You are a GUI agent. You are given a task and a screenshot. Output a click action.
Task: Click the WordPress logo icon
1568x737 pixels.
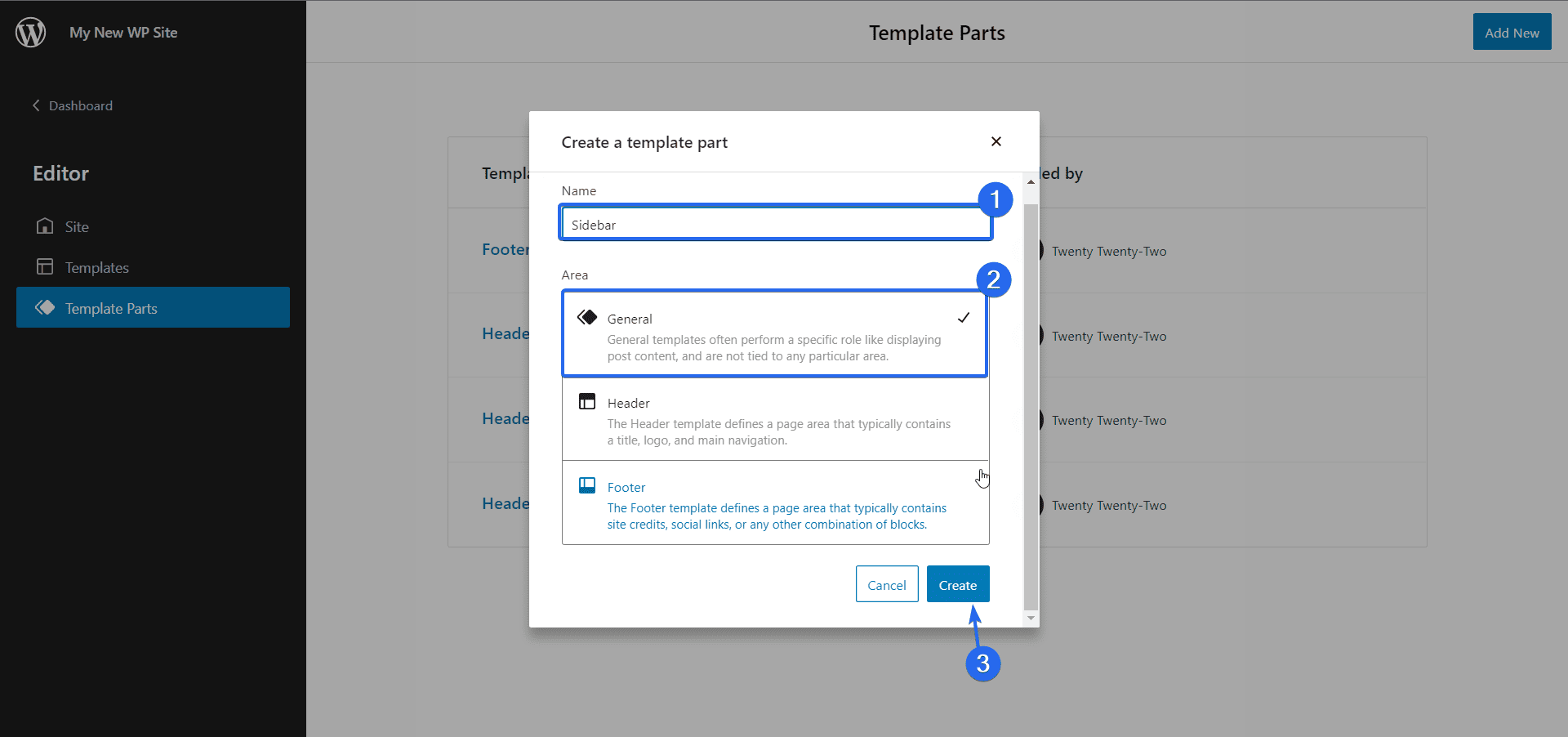tap(31, 33)
